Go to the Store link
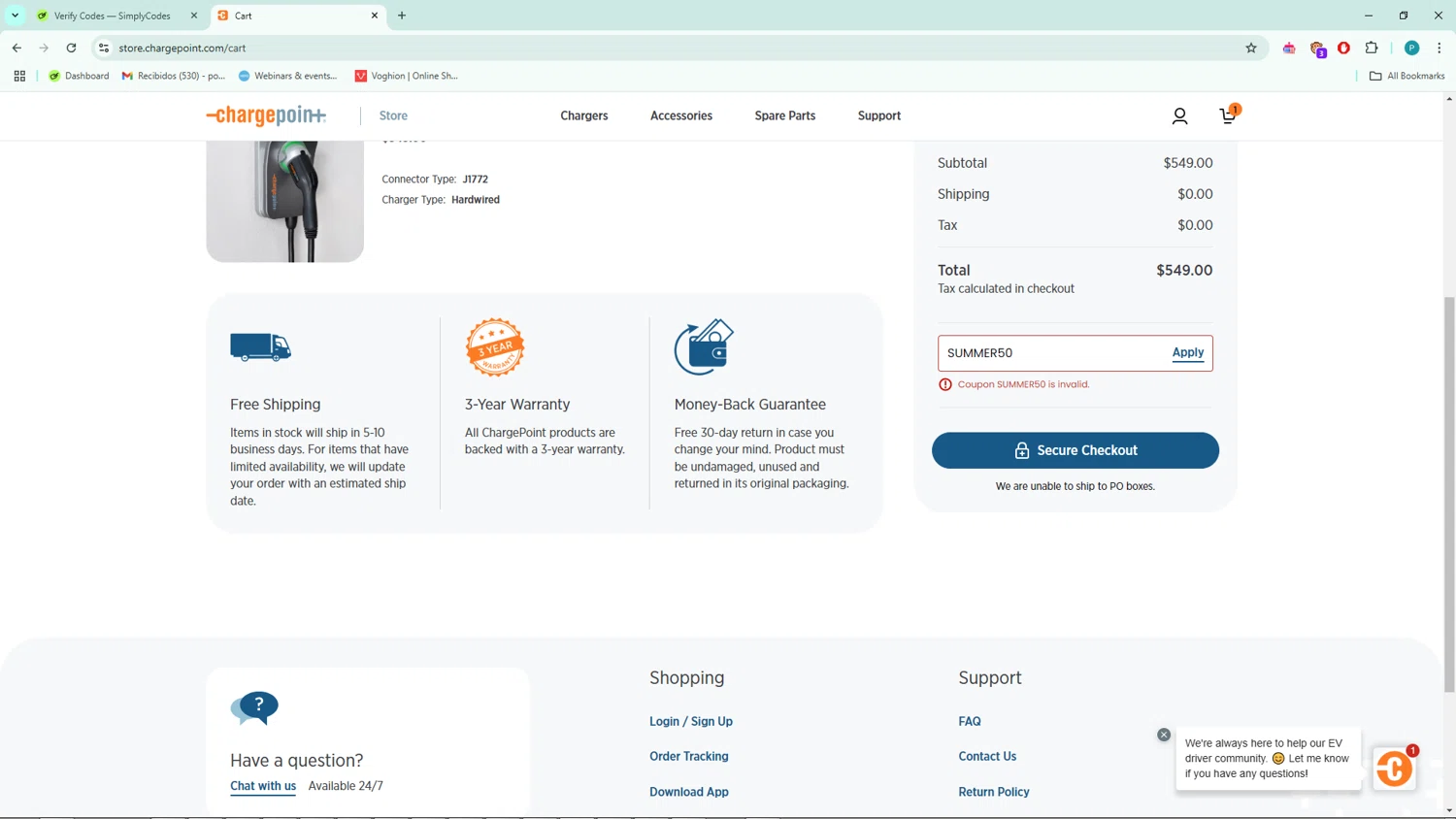Viewport: 1456px width, 819px height. tap(393, 115)
